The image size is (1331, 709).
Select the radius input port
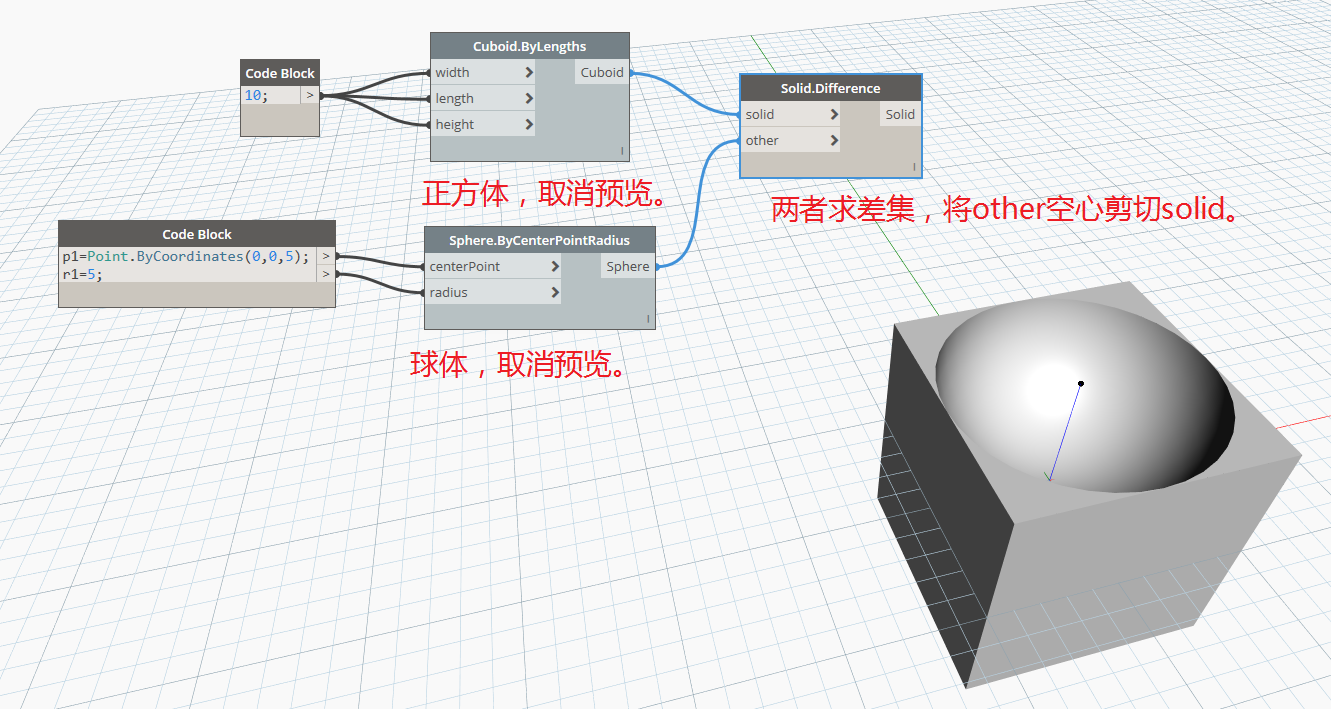click(x=493, y=293)
